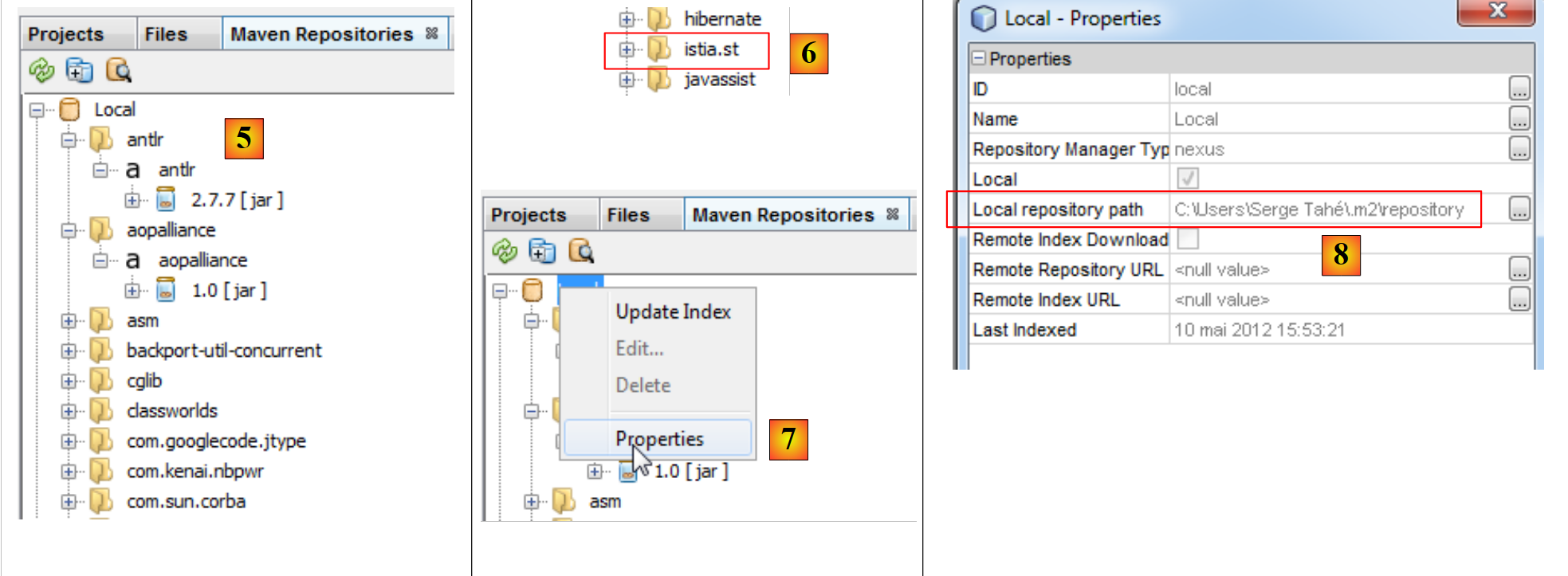Toggle the Local checkbox in the properties dialog

1188,178
